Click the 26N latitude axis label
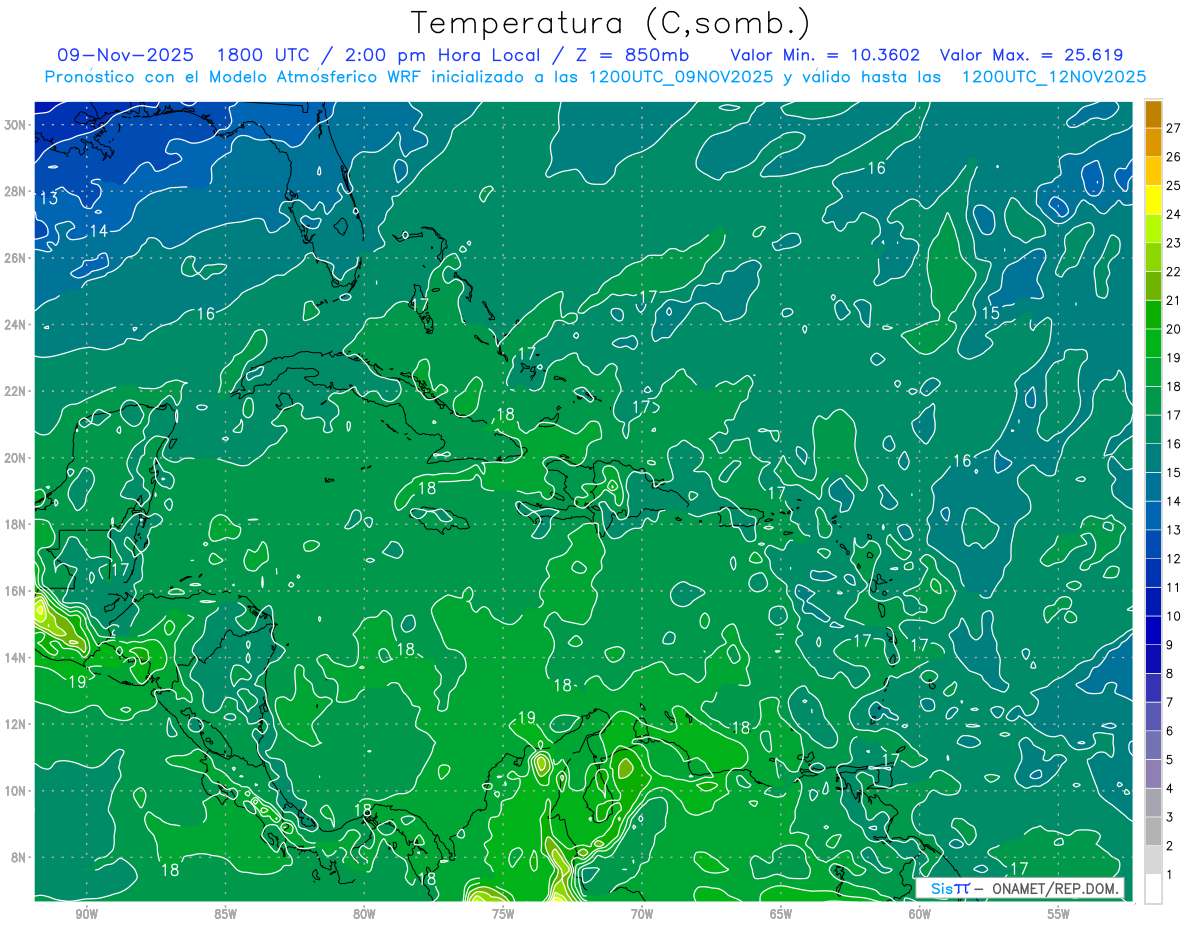1200x927 pixels. coord(15,258)
